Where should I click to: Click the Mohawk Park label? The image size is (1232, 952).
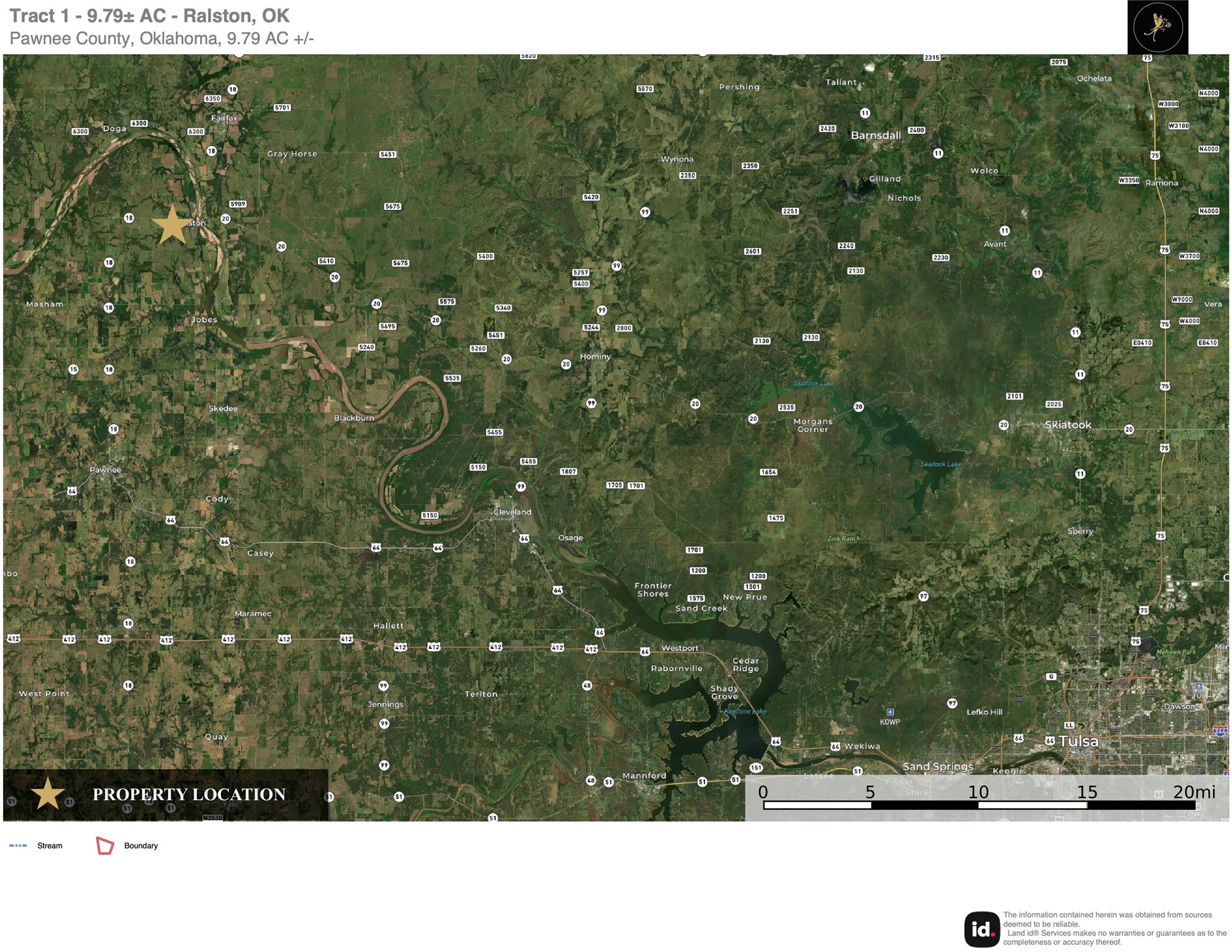tap(1177, 652)
